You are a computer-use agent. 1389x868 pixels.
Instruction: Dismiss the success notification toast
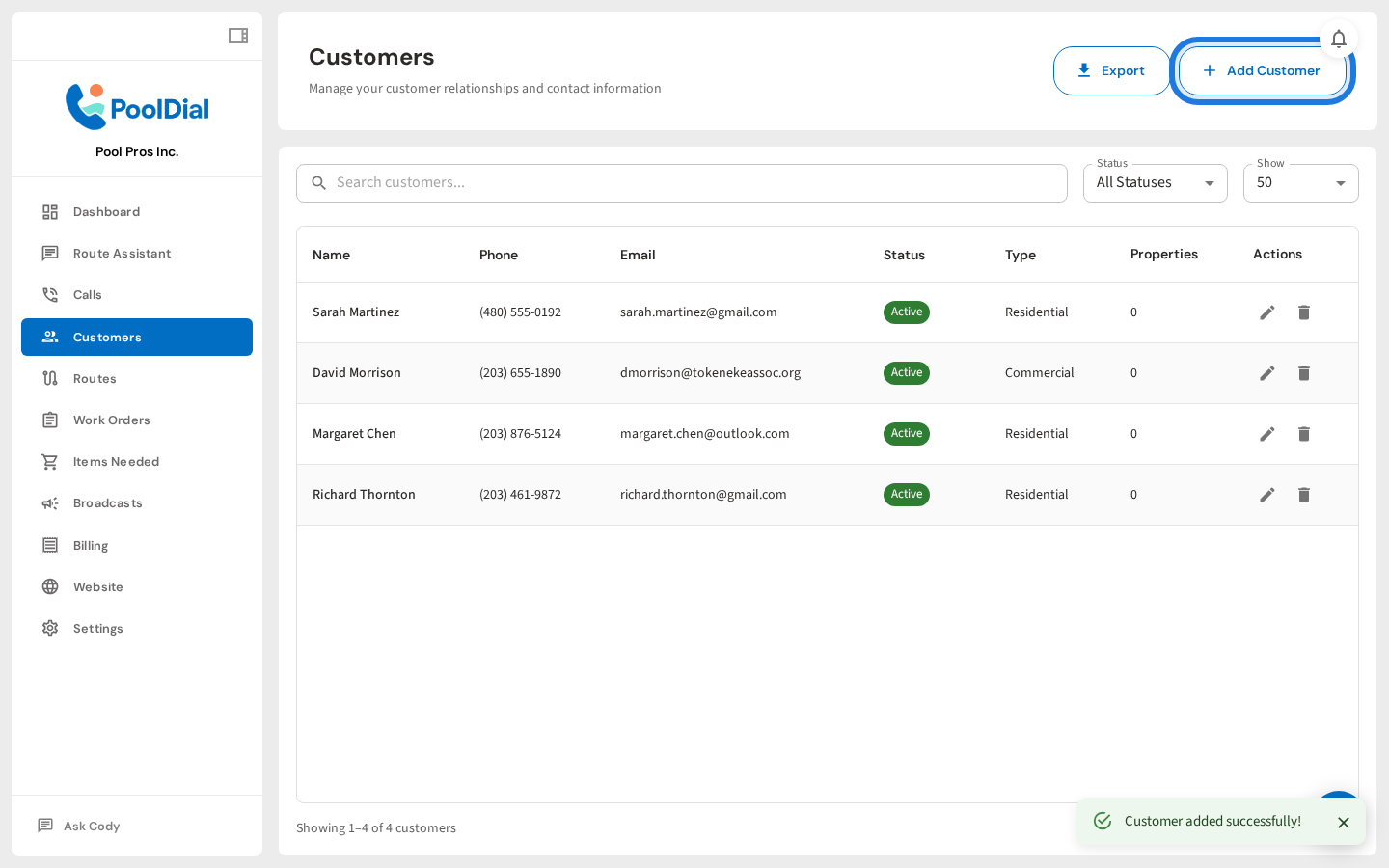[x=1343, y=823]
